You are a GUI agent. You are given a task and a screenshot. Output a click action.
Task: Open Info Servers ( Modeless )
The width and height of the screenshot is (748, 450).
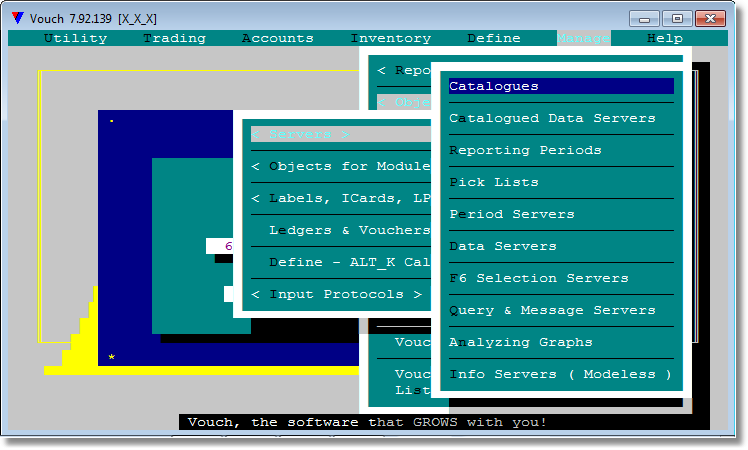click(561, 374)
